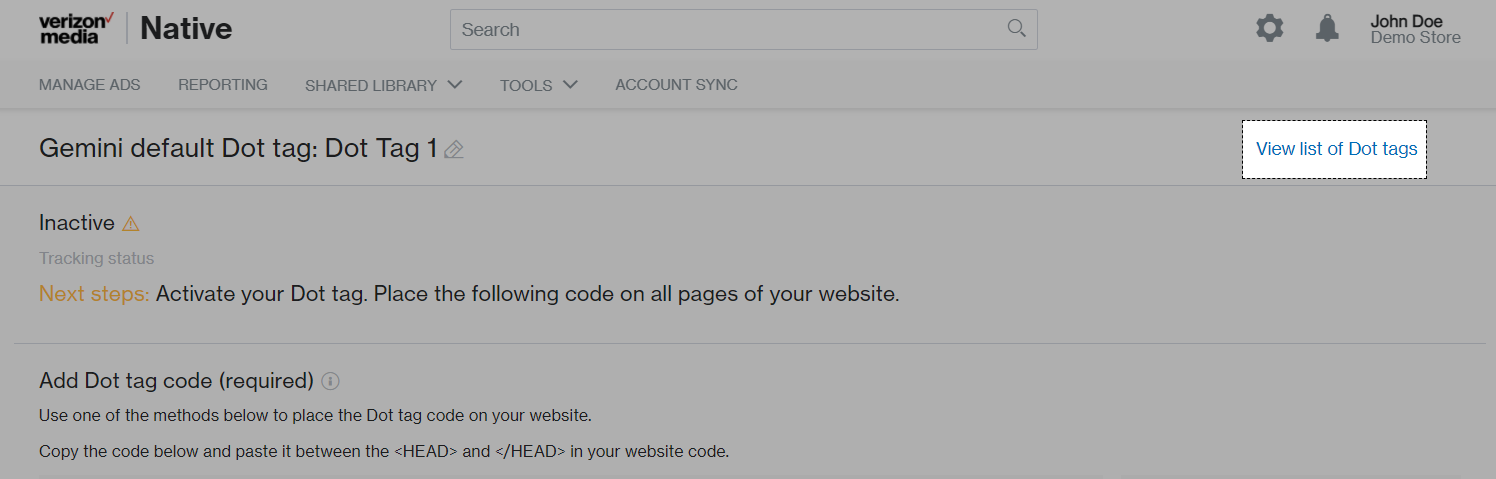The image size is (1496, 479).
Task: Click the Inactive warning triangle icon
Action: [131, 224]
